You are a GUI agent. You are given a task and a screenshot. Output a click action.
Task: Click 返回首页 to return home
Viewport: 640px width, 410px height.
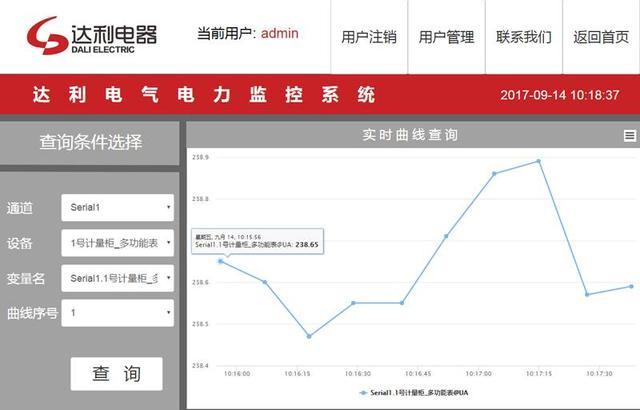(x=601, y=37)
